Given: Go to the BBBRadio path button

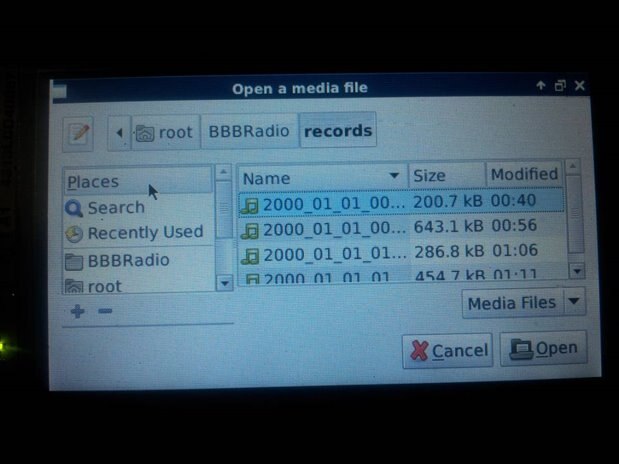Looking at the screenshot, I should [249, 131].
